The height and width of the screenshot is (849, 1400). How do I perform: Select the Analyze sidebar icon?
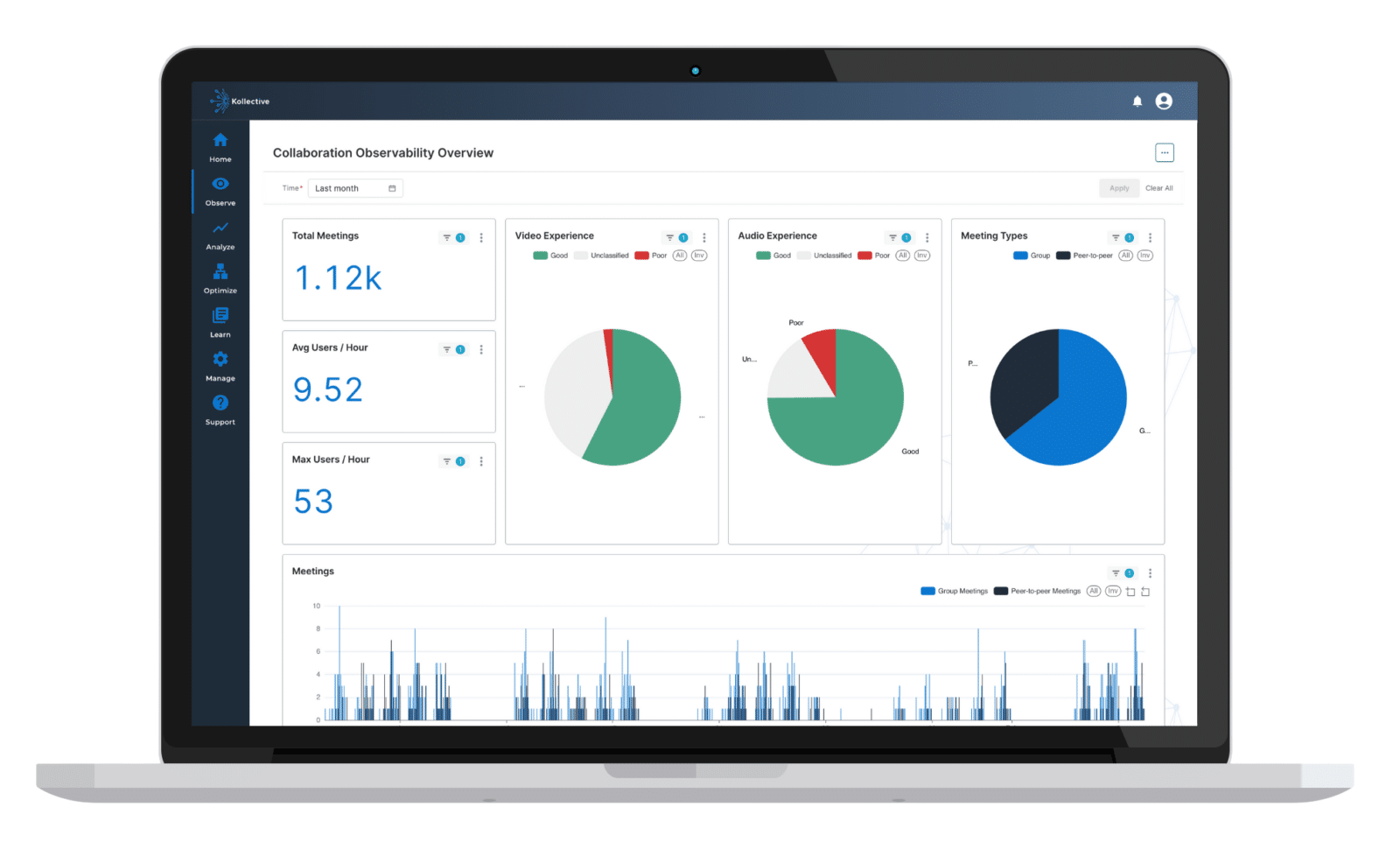tap(220, 230)
